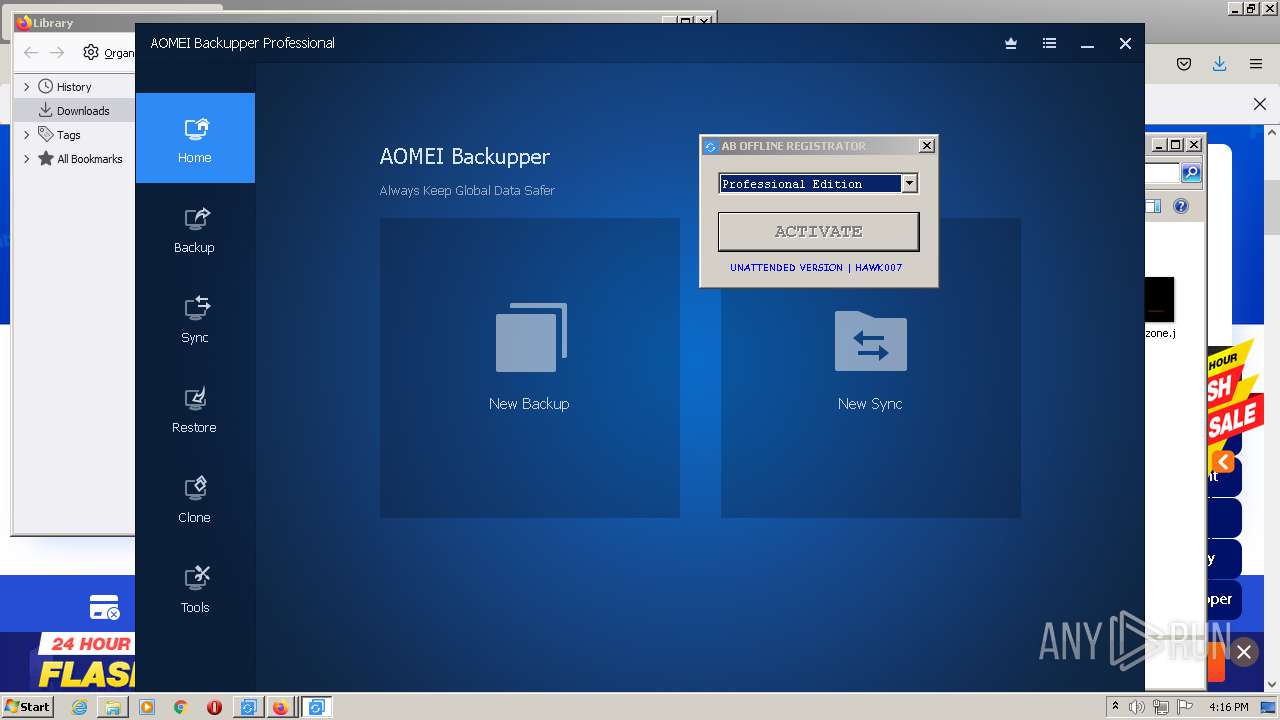Start a New Backup from the tile
Viewport: 1280px width, 720px height.
530,368
